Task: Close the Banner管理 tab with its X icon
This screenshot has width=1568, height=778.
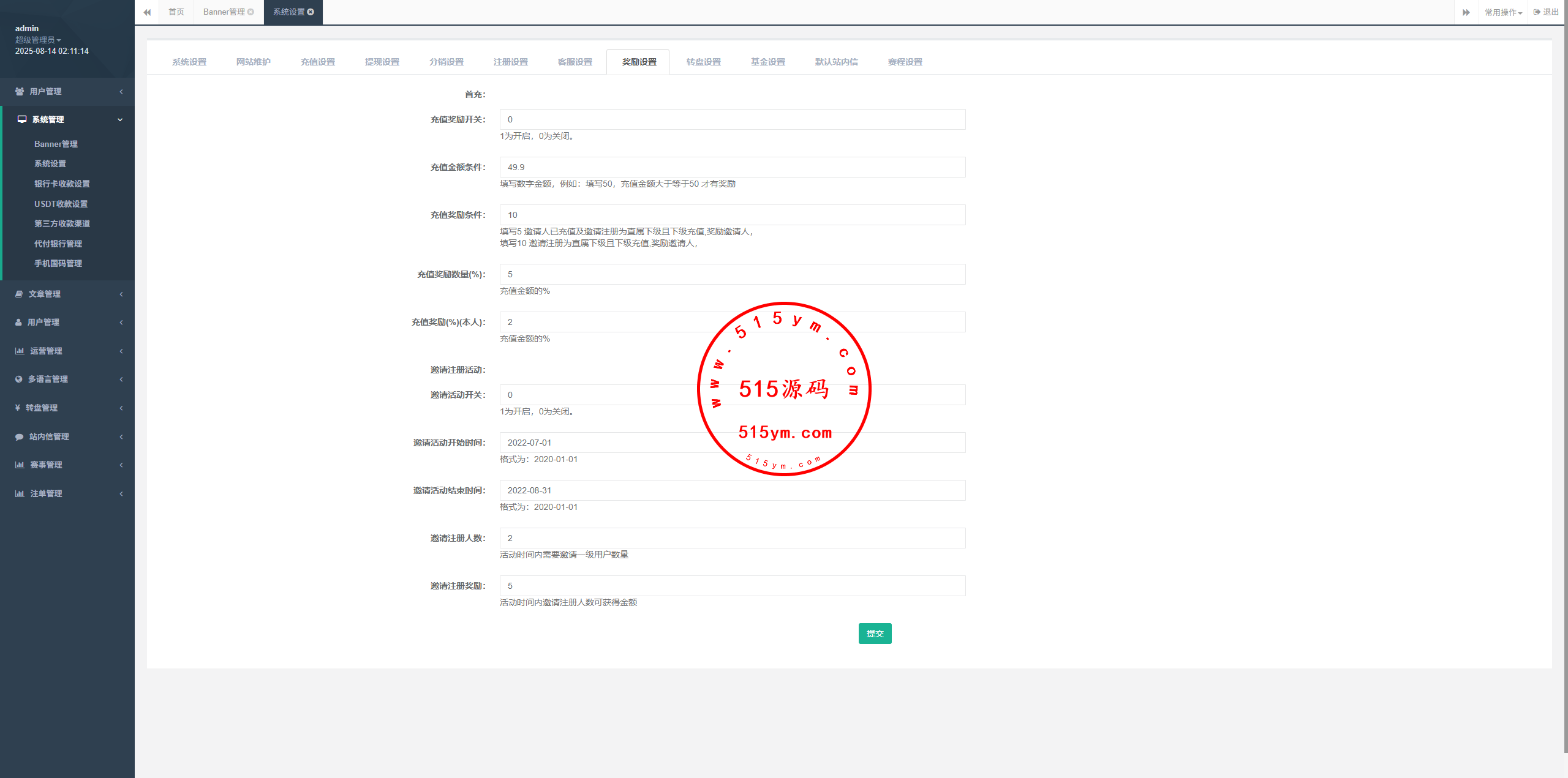Action: (x=251, y=12)
